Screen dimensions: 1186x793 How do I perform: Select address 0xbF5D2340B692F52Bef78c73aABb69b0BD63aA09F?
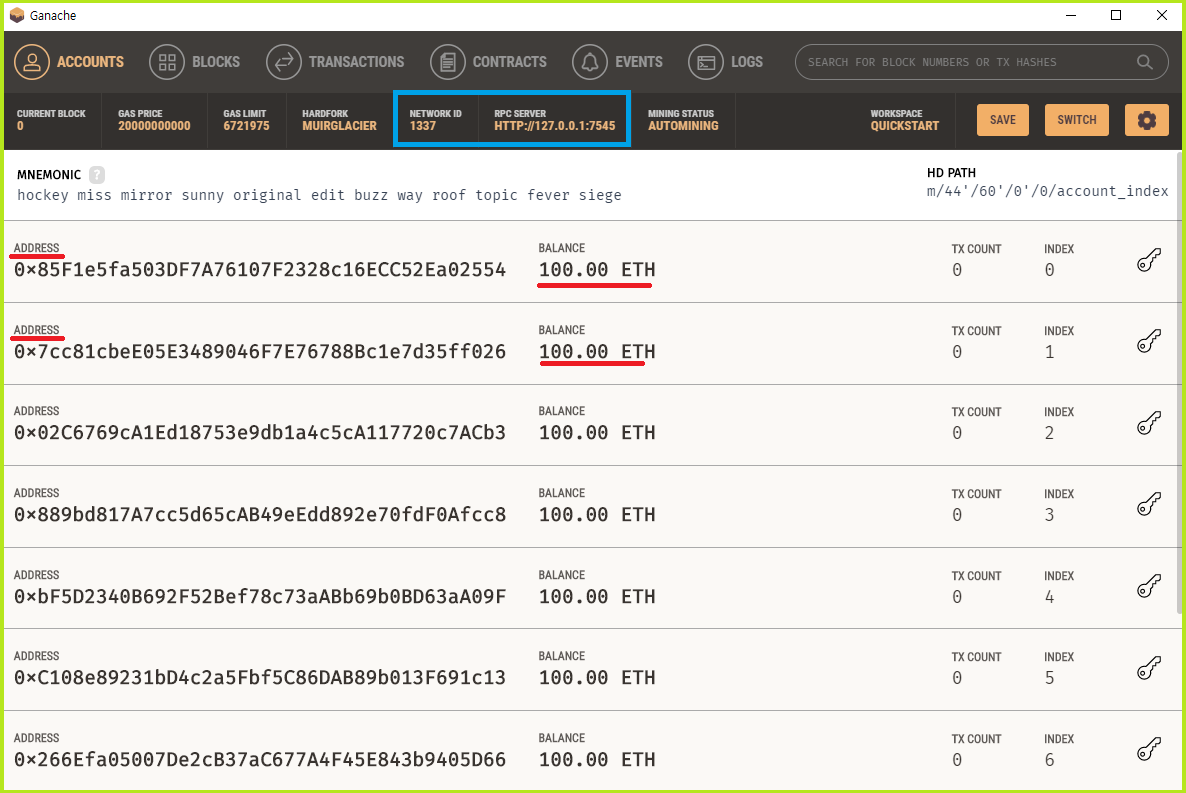click(x=259, y=597)
